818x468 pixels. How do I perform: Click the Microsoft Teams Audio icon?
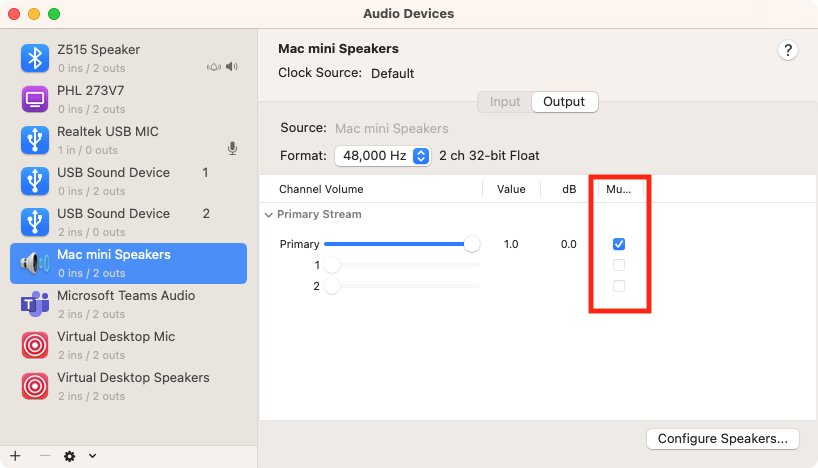[35, 304]
